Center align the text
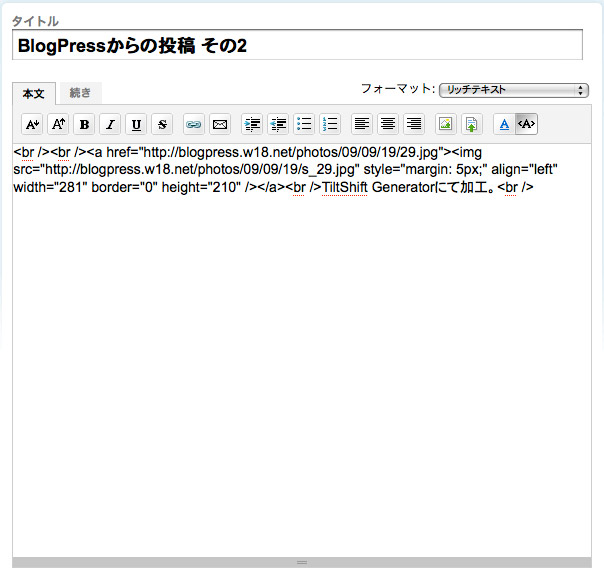 point(388,124)
